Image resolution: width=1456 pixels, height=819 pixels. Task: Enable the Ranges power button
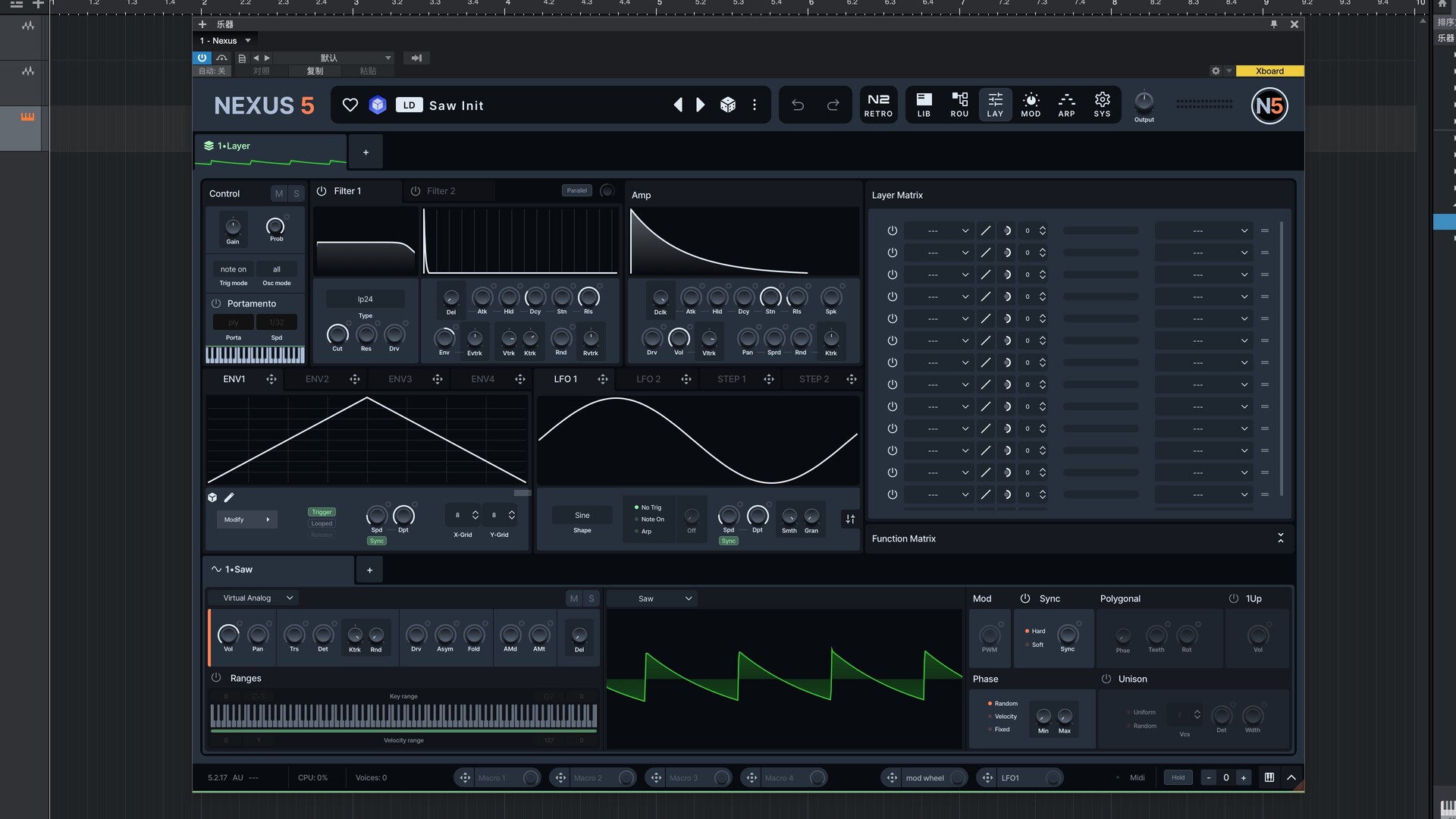click(x=216, y=678)
